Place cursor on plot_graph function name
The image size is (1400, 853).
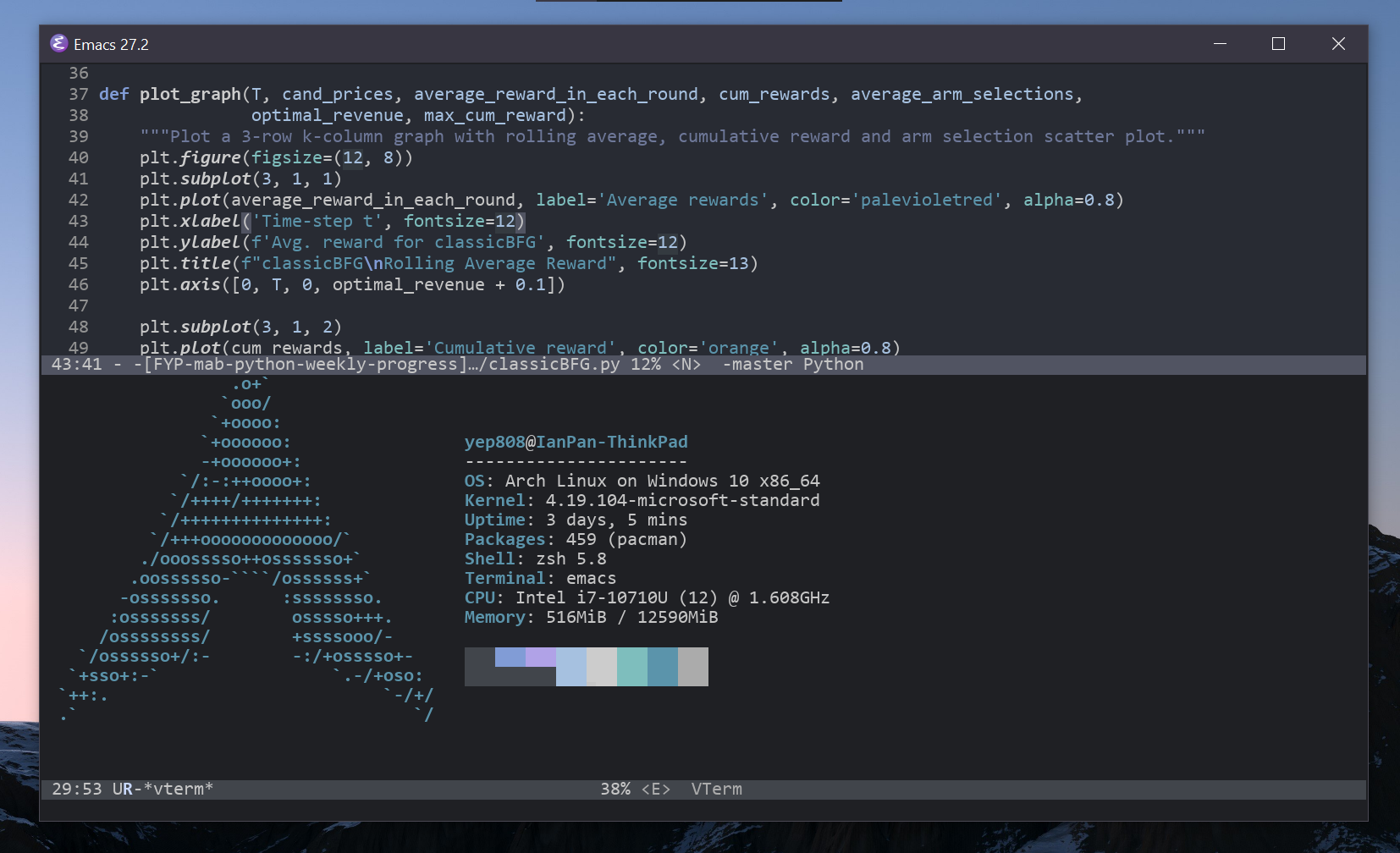(x=190, y=94)
